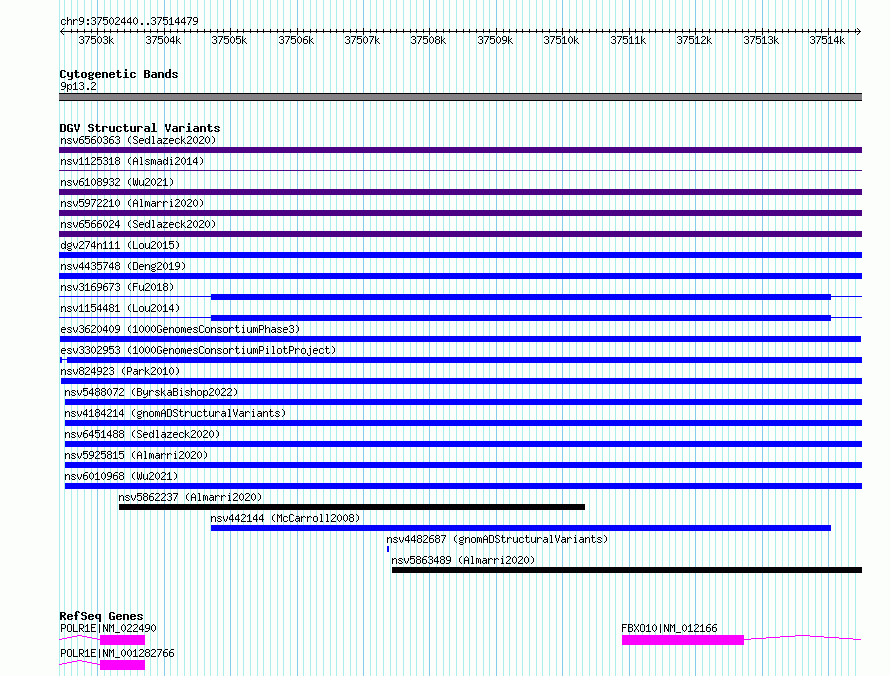Click the nsv6560363 (Sedlazeck2020) variant label
Image resolution: width=890 pixels, height=676 pixels.
tap(138, 140)
